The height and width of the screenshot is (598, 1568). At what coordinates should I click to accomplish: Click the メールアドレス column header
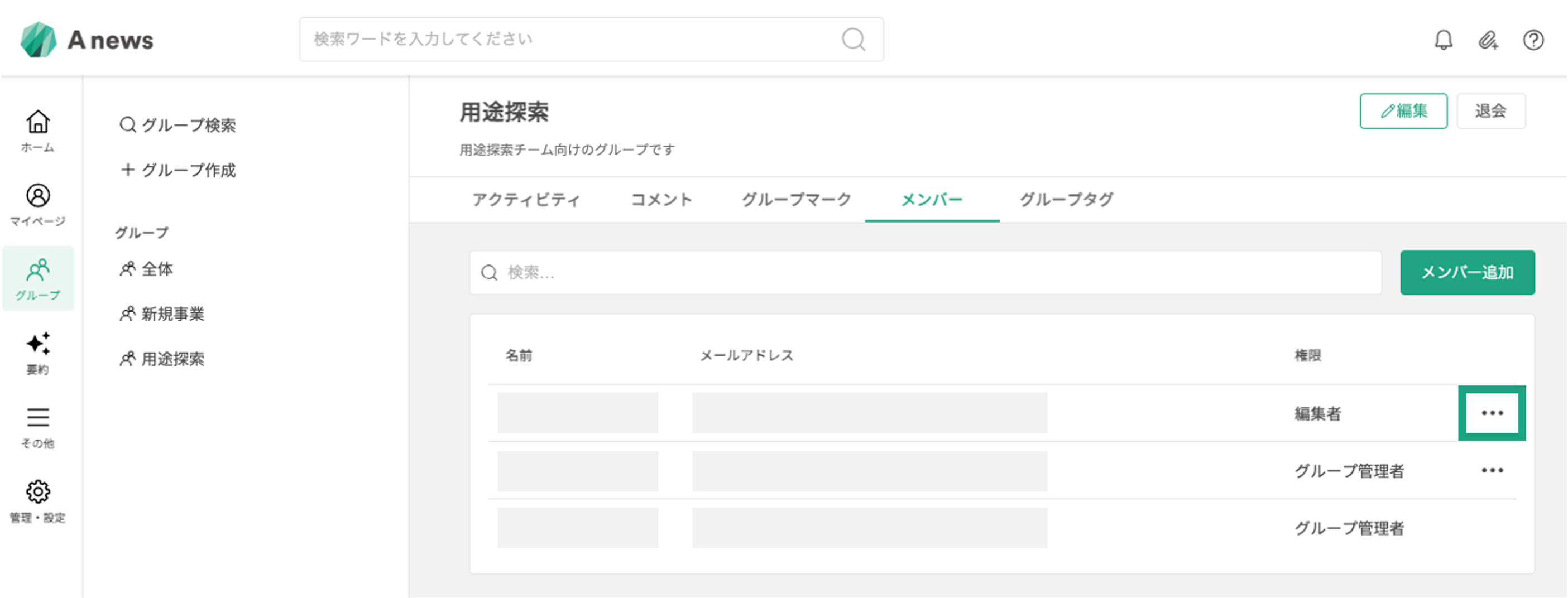pyautogui.click(x=746, y=355)
